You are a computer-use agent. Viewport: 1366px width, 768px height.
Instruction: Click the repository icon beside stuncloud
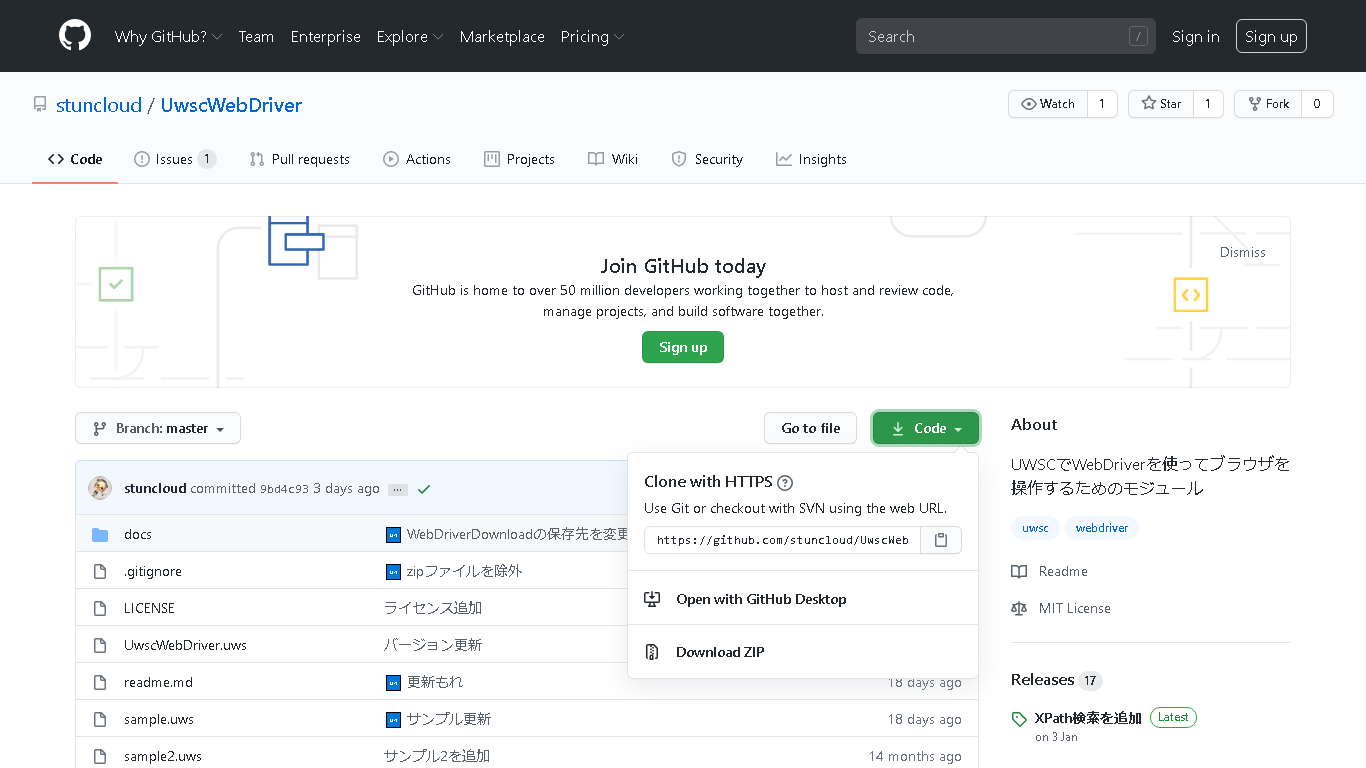40,105
